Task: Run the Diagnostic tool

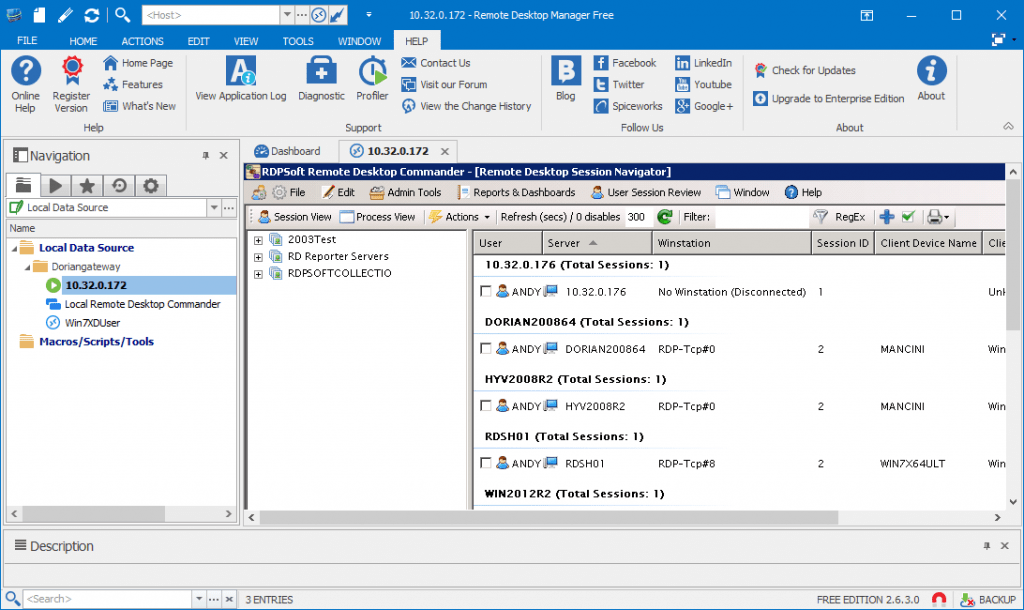Action: (x=321, y=80)
